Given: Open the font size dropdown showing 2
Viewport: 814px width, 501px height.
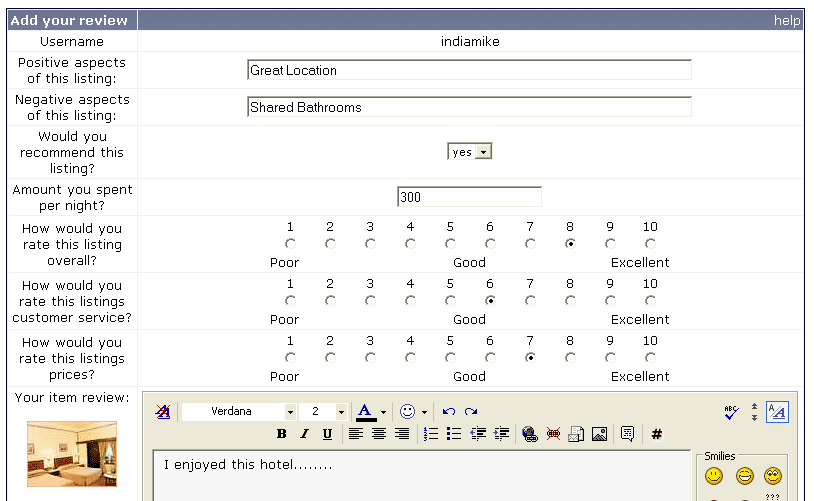Looking at the screenshot, I should pyautogui.click(x=343, y=412).
